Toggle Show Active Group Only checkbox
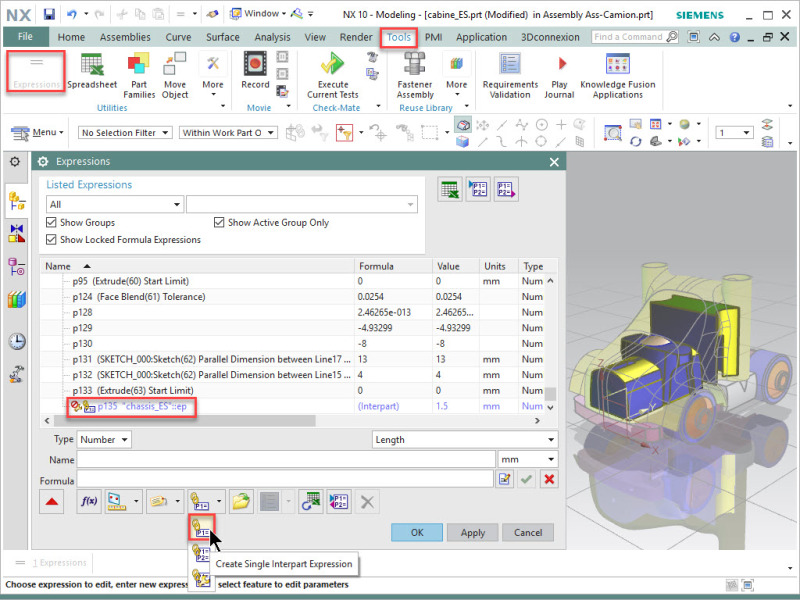Viewport: 800px width, 600px height. click(219, 222)
